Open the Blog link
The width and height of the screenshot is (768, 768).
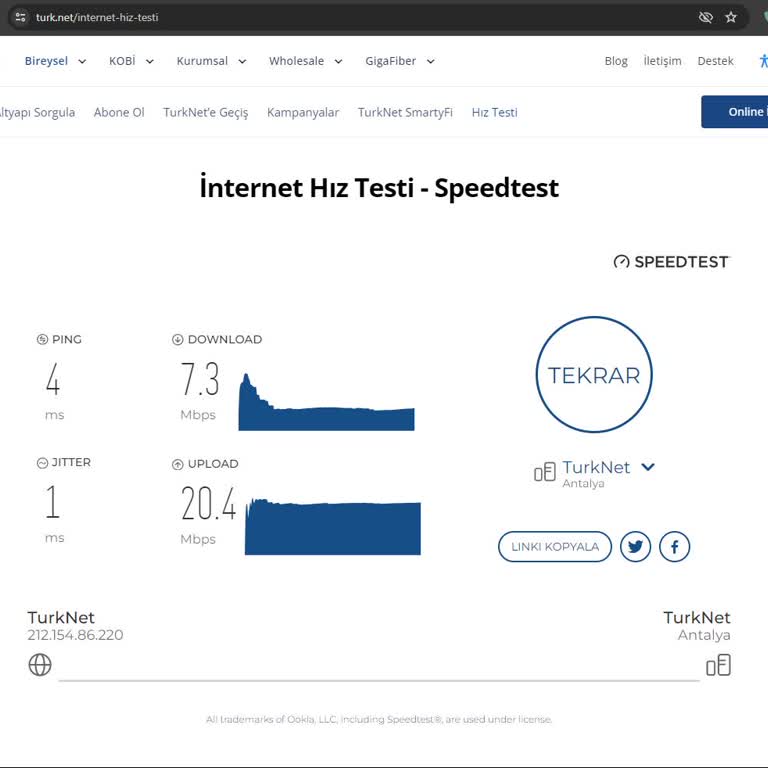pyautogui.click(x=616, y=61)
